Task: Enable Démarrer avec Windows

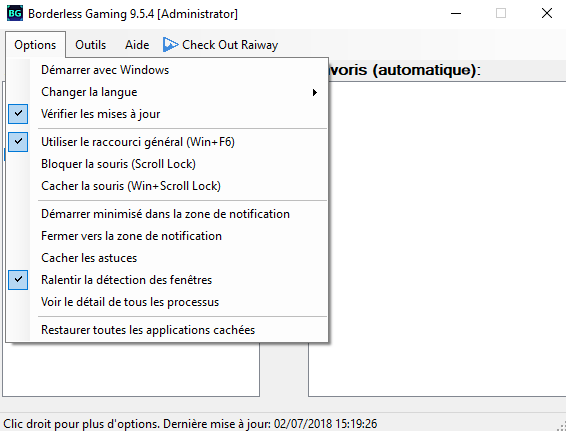Action: [167, 70]
